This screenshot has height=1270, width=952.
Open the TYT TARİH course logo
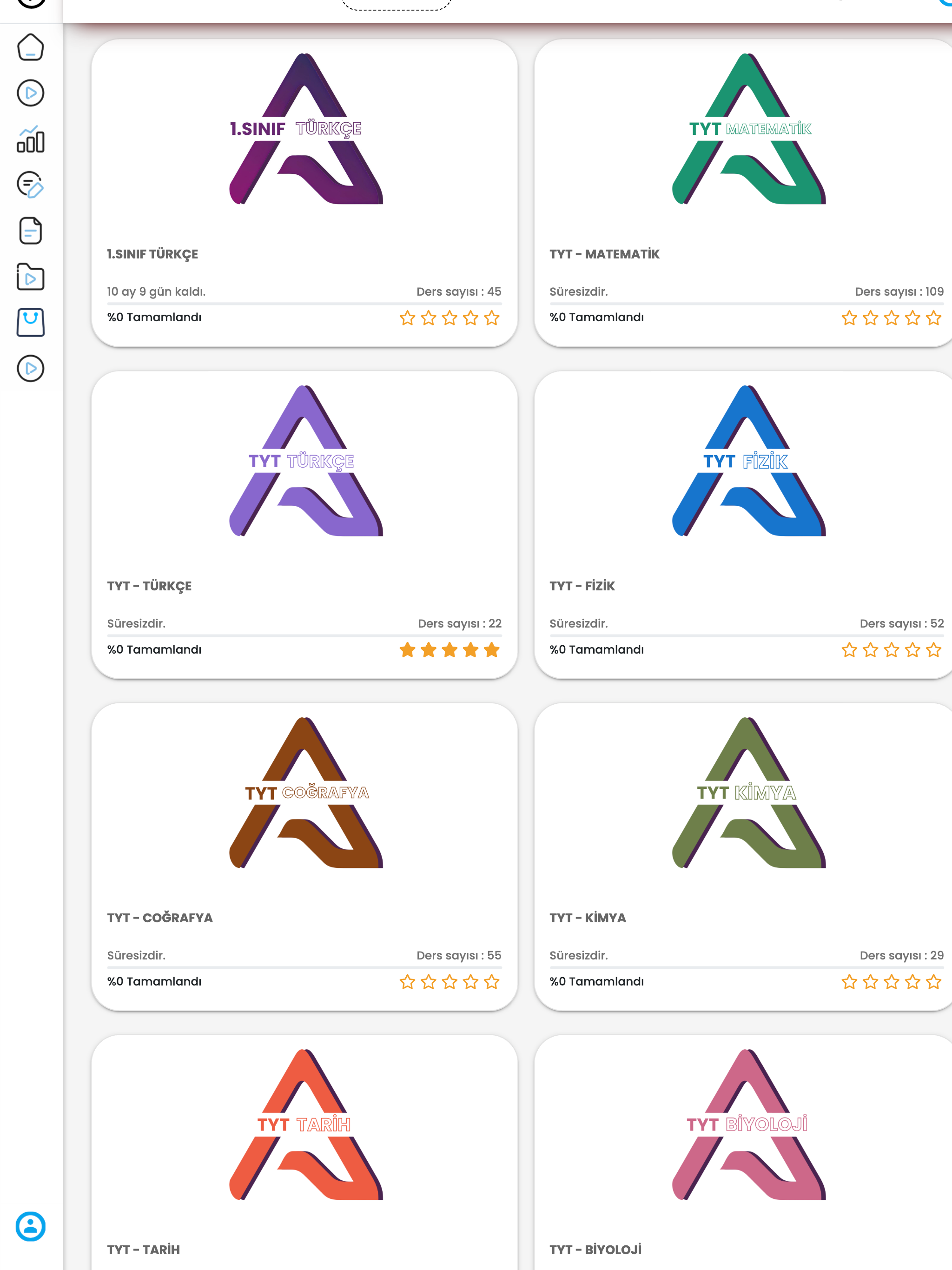(x=305, y=1125)
